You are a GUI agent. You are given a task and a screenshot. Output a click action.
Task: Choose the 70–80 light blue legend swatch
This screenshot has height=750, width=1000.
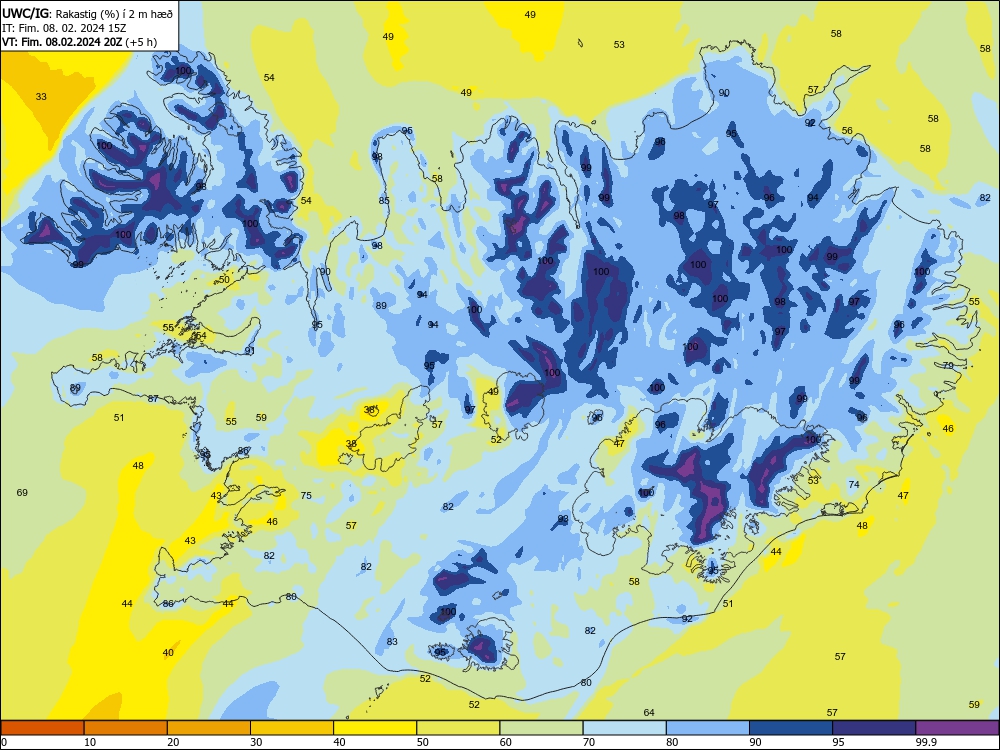(x=624, y=728)
